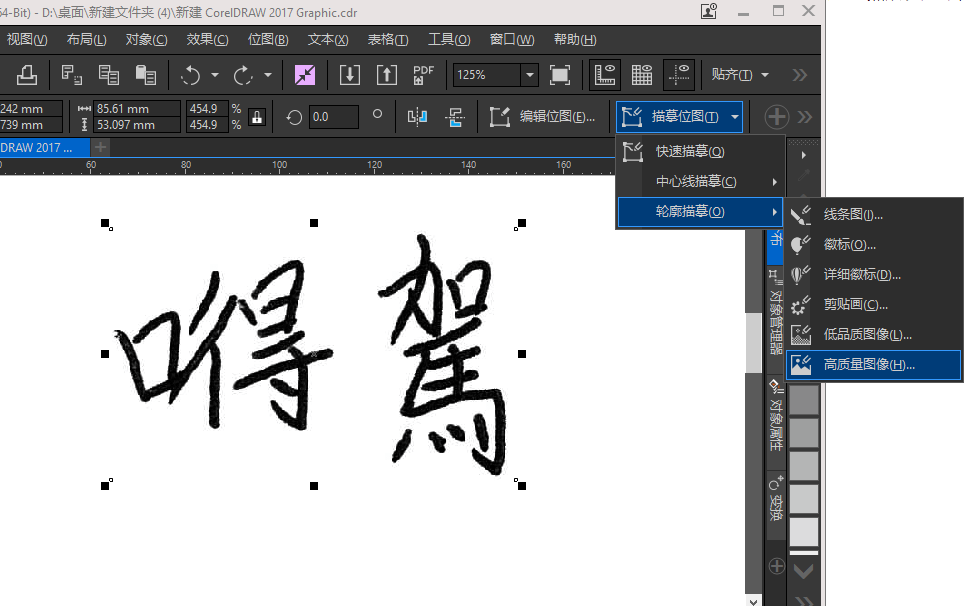Click the Redo arrow icon

point(243,75)
